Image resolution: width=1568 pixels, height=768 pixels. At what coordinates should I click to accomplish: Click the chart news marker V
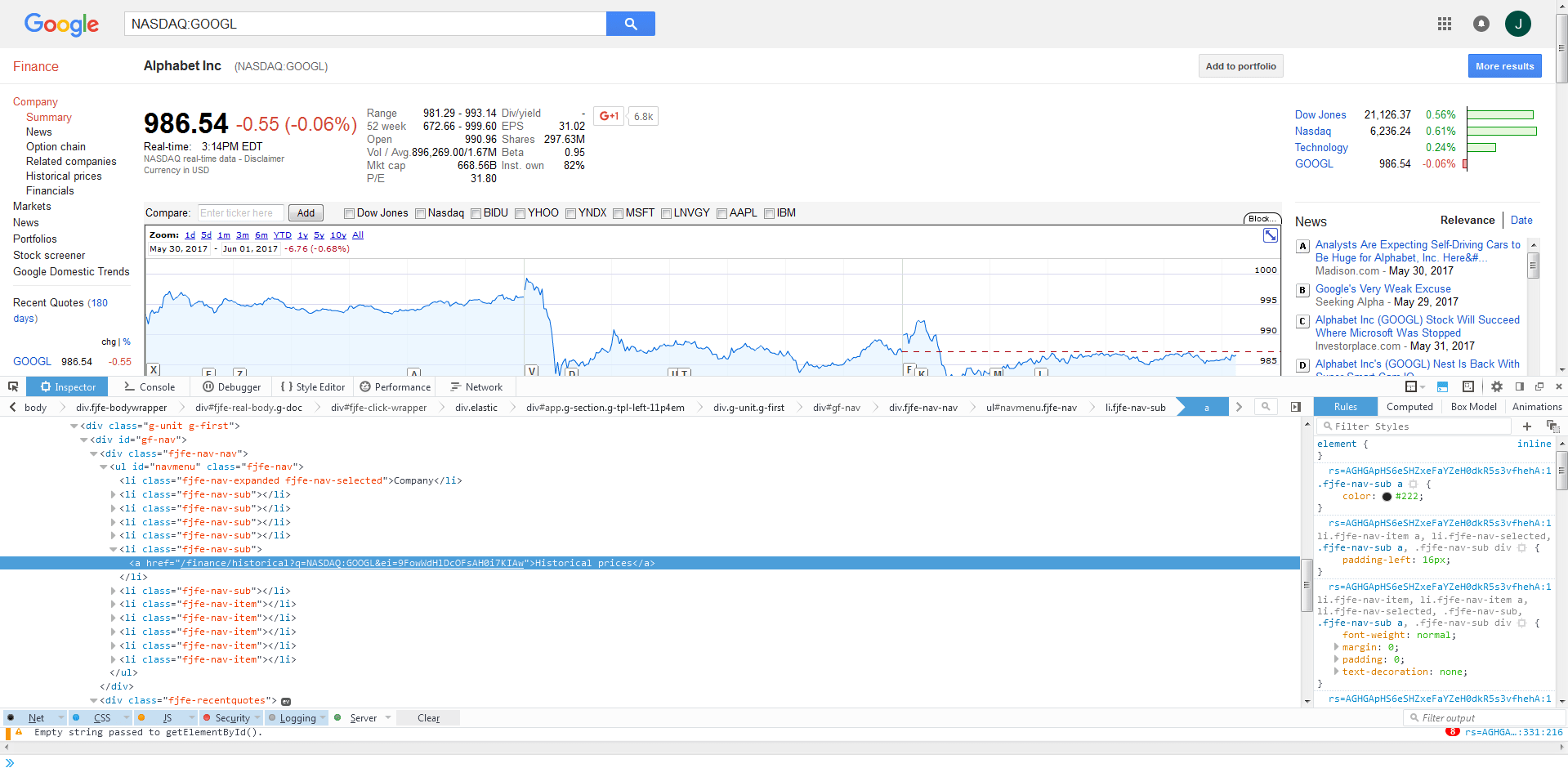[532, 371]
